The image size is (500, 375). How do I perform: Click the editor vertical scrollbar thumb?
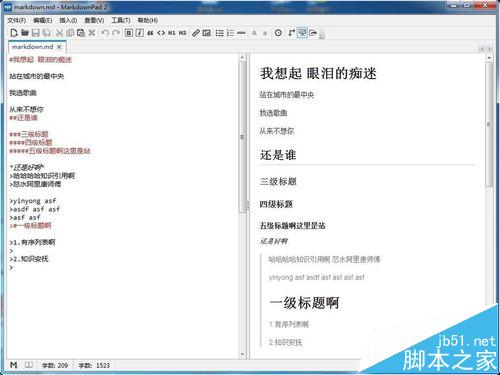tap(242, 137)
